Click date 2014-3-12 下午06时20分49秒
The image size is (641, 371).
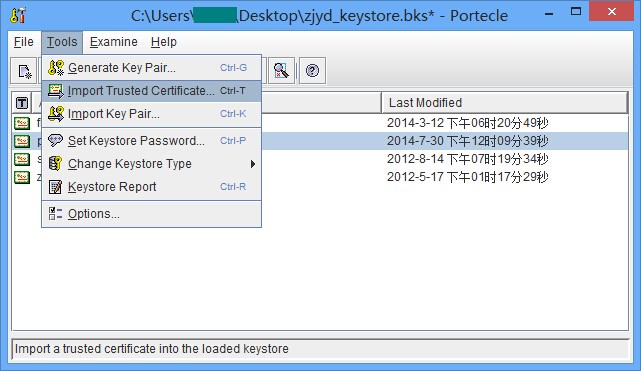(x=468, y=123)
